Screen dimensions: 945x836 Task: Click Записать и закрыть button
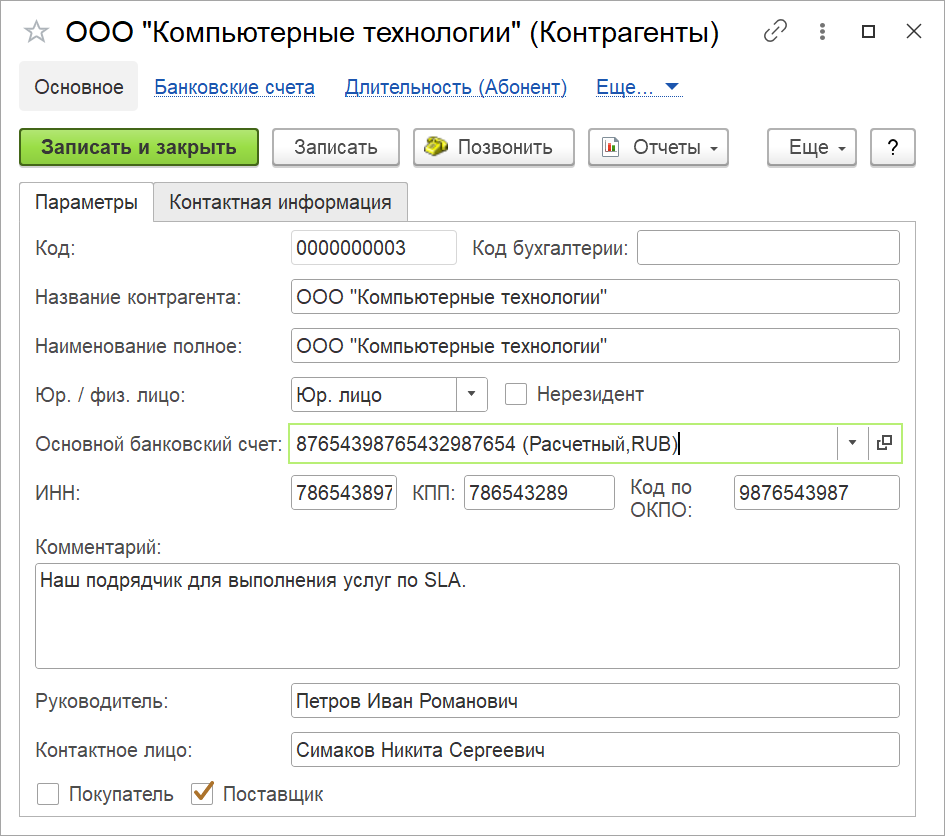(139, 147)
